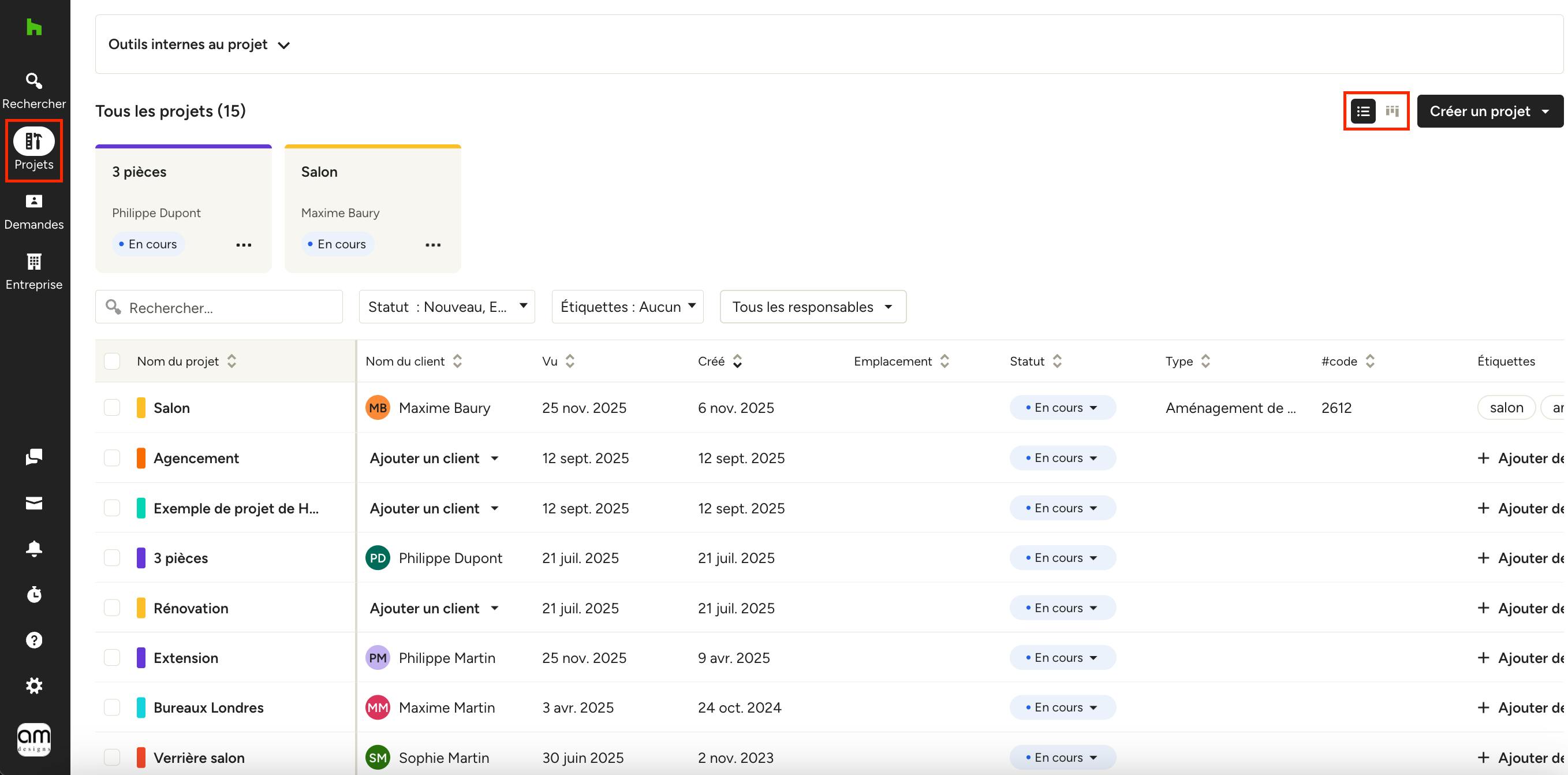1568x775 pixels.
Task: Open the help question mark icon
Action: (34, 640)
